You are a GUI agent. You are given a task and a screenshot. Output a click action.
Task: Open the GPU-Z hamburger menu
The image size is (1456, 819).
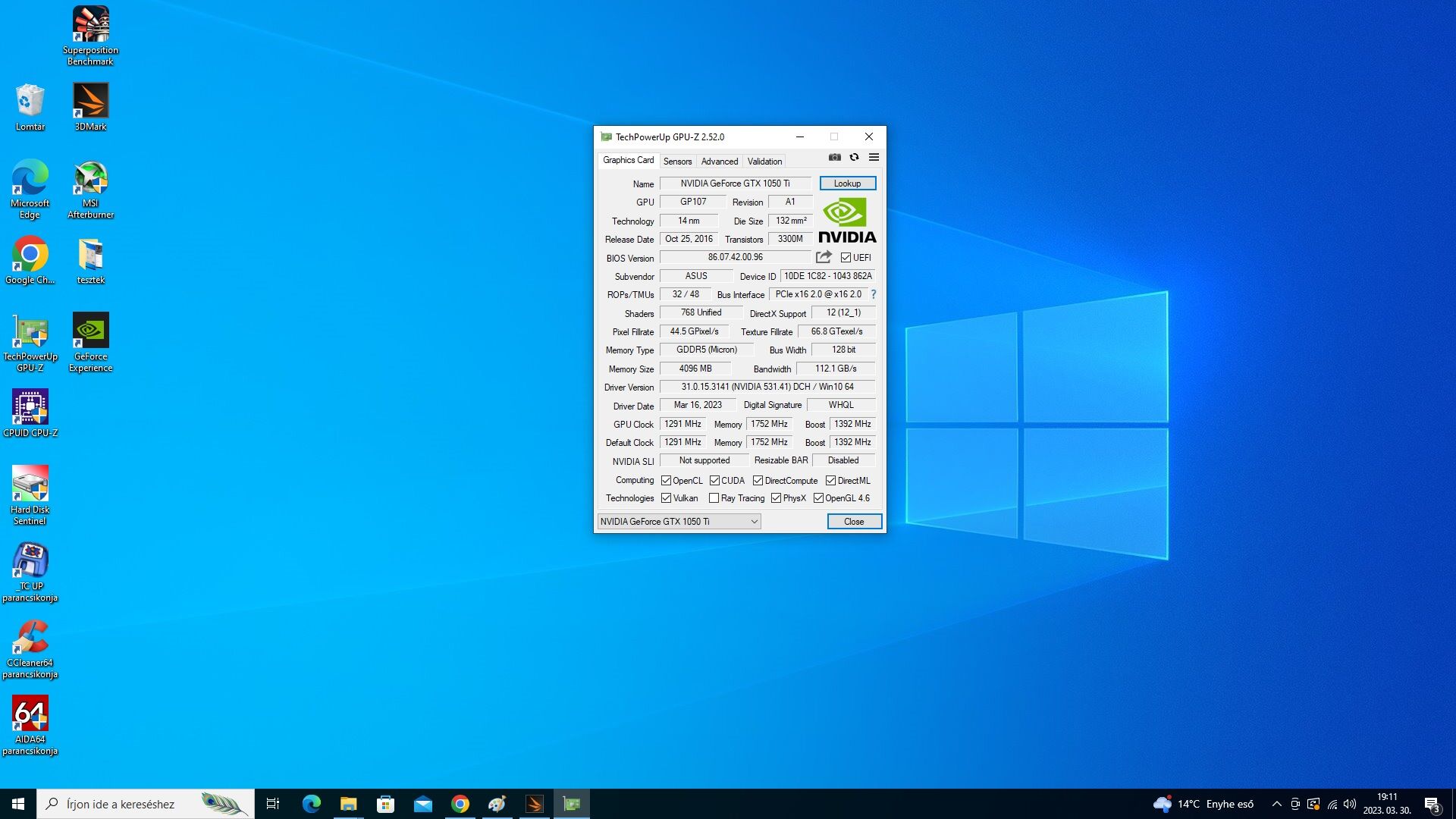[x=874, y=157]
